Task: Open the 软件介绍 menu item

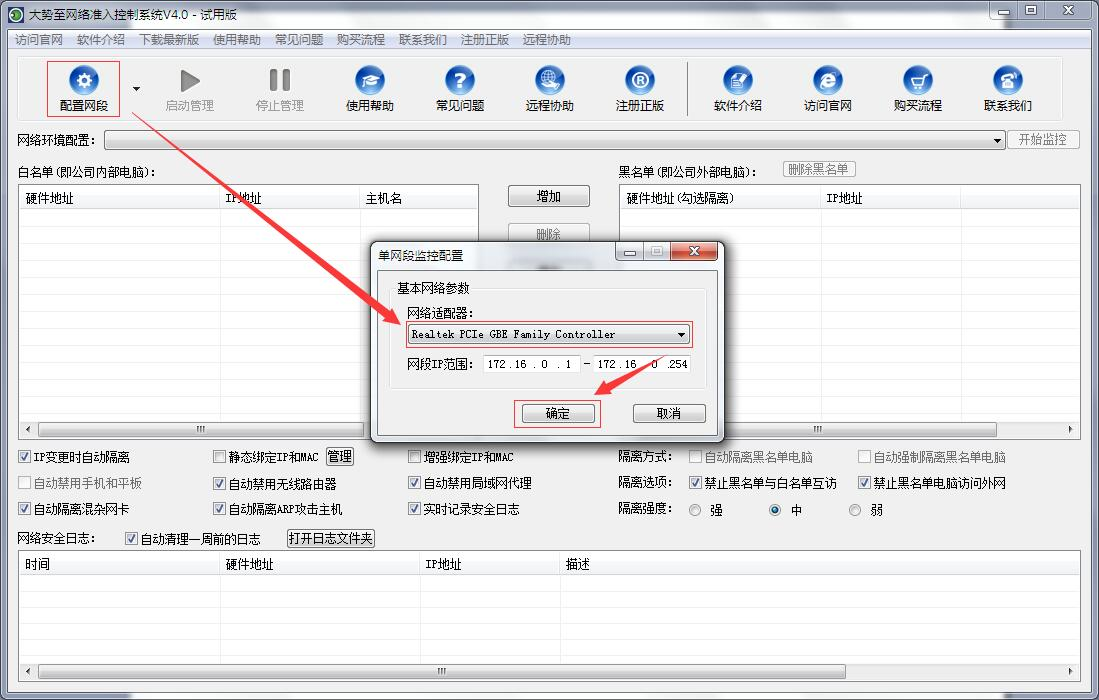Action: point(101,40)
